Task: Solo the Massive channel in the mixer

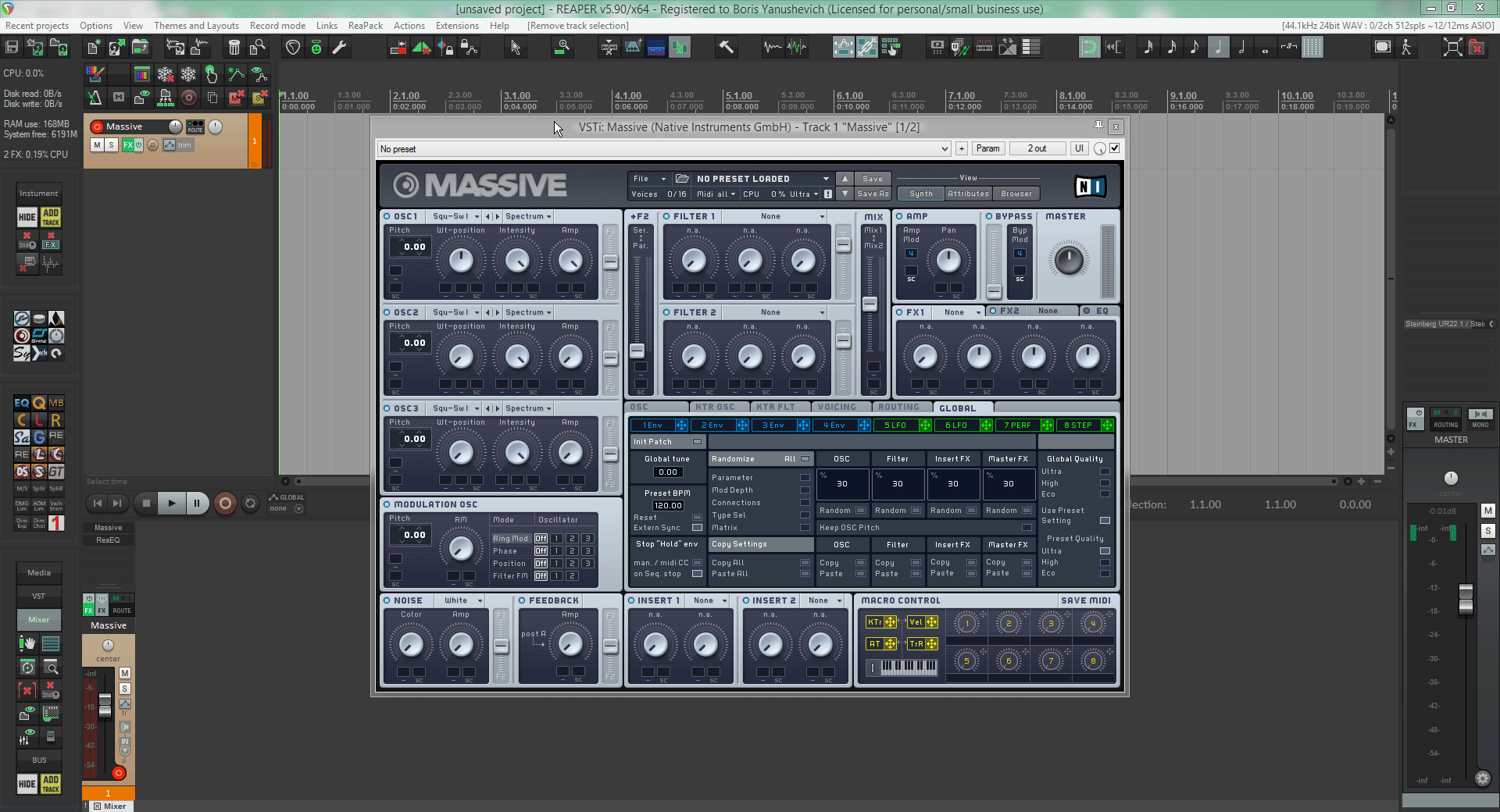Action: coord(124,689)
